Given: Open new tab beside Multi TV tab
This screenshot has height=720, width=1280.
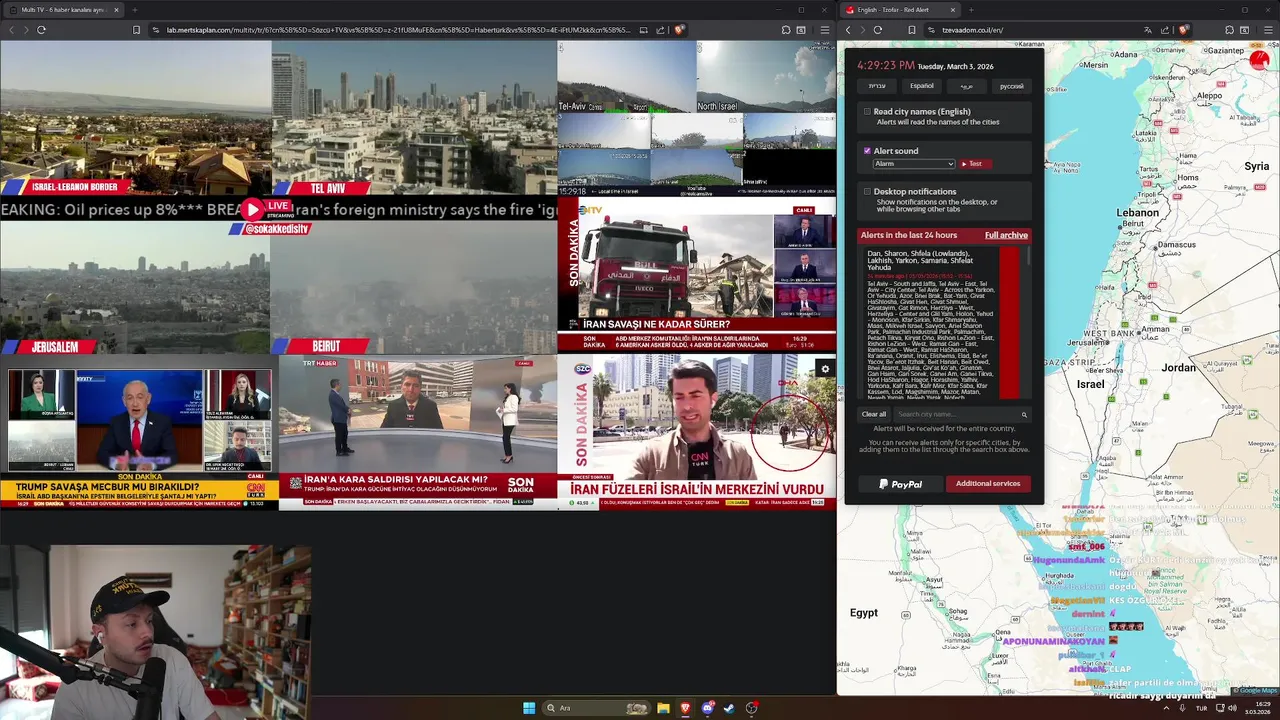Looking at the screenshot, I should click(x=134, y=10).
